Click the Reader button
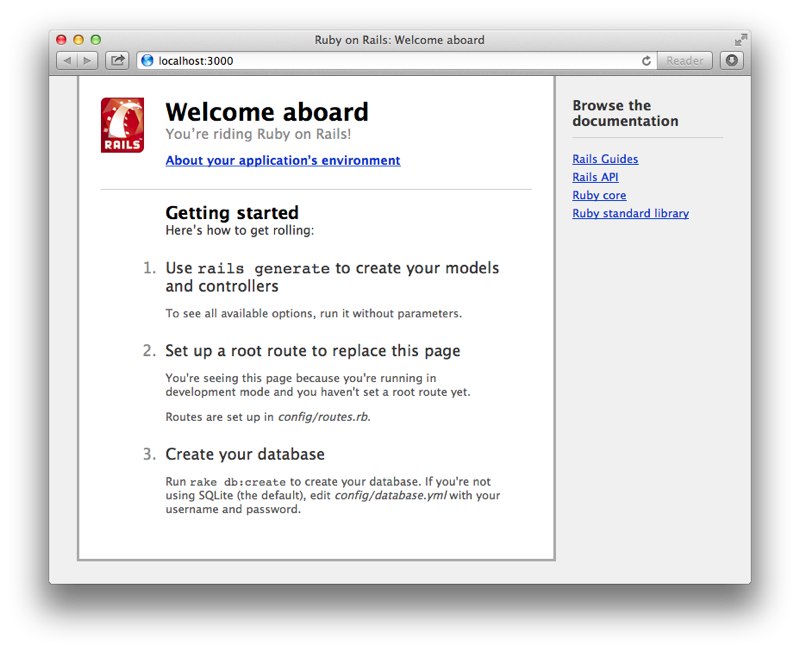Image resolution: width=800 pixels, height=652 pixels. tap(685, 61)
